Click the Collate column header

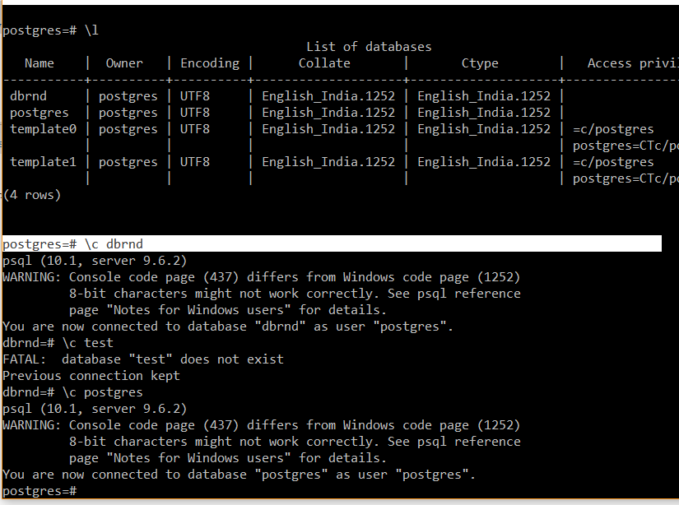point(324,63)
